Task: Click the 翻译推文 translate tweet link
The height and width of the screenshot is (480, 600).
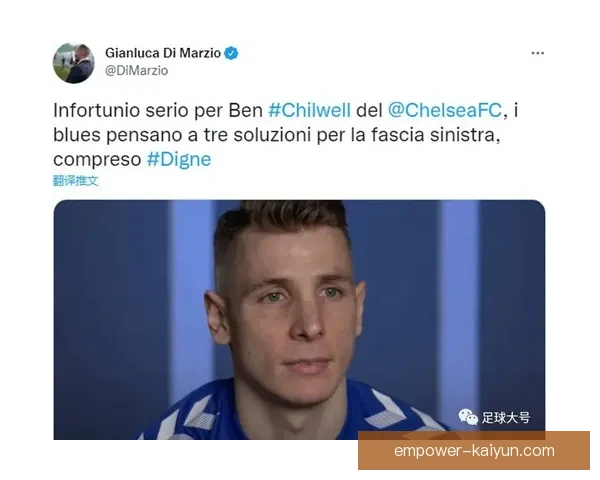Action: click(x=75, y=181)
